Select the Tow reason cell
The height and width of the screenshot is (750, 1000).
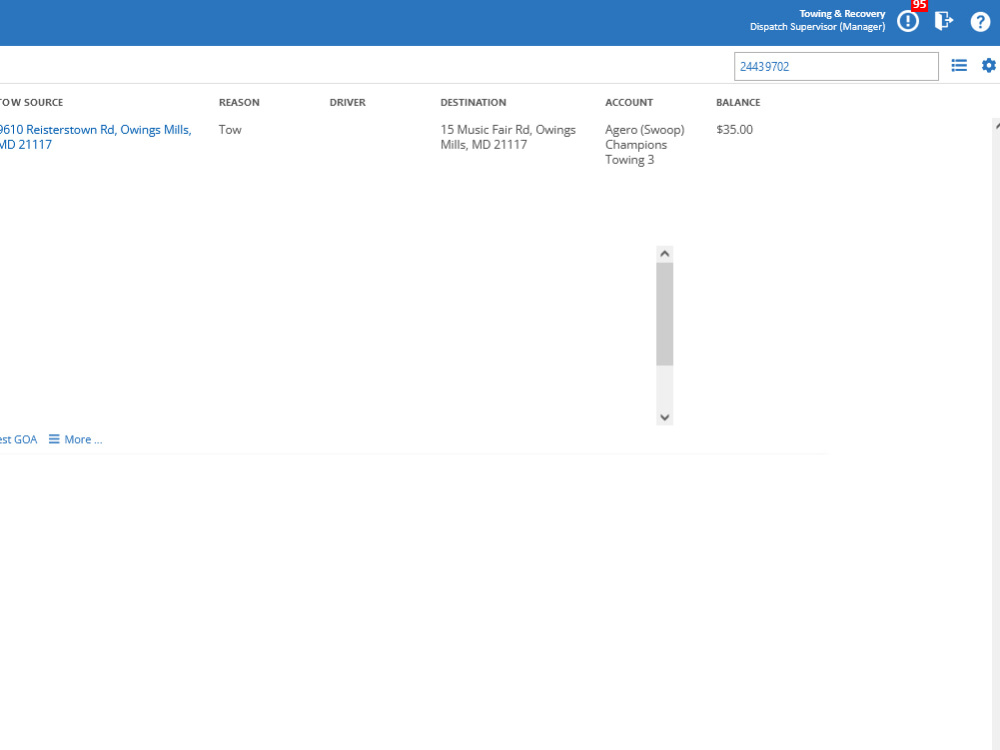(230, 129)
